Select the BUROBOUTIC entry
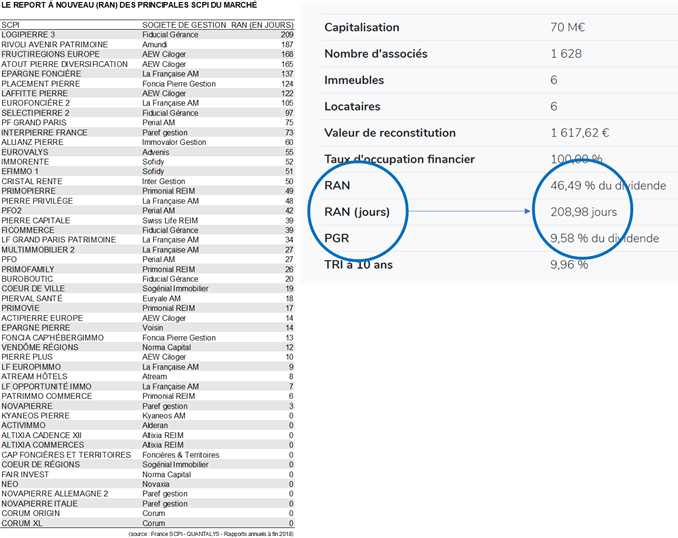This screenshot has width=678, height=538. 27,279
